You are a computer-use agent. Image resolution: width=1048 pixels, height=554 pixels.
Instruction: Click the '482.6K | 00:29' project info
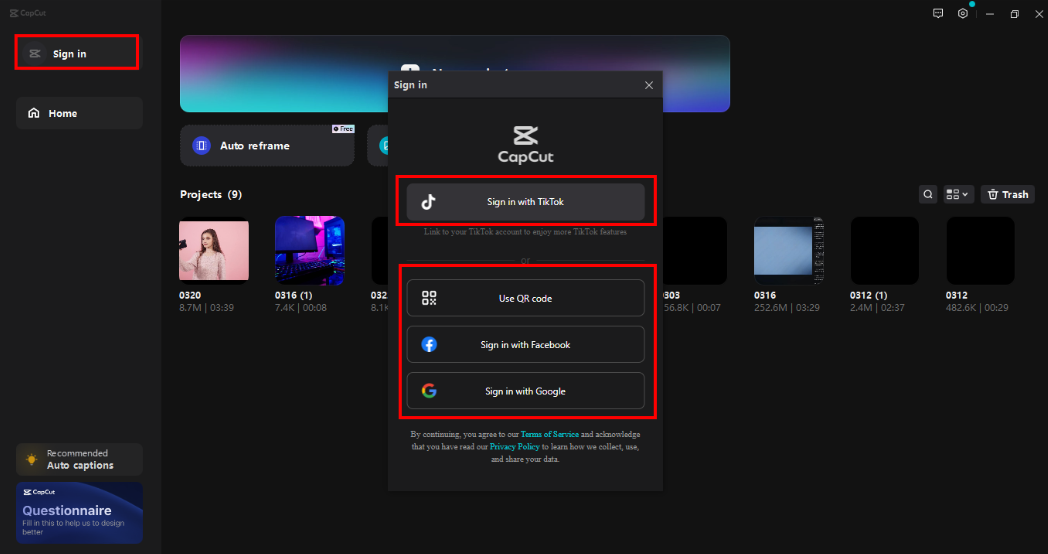click(x=977, y=308)
